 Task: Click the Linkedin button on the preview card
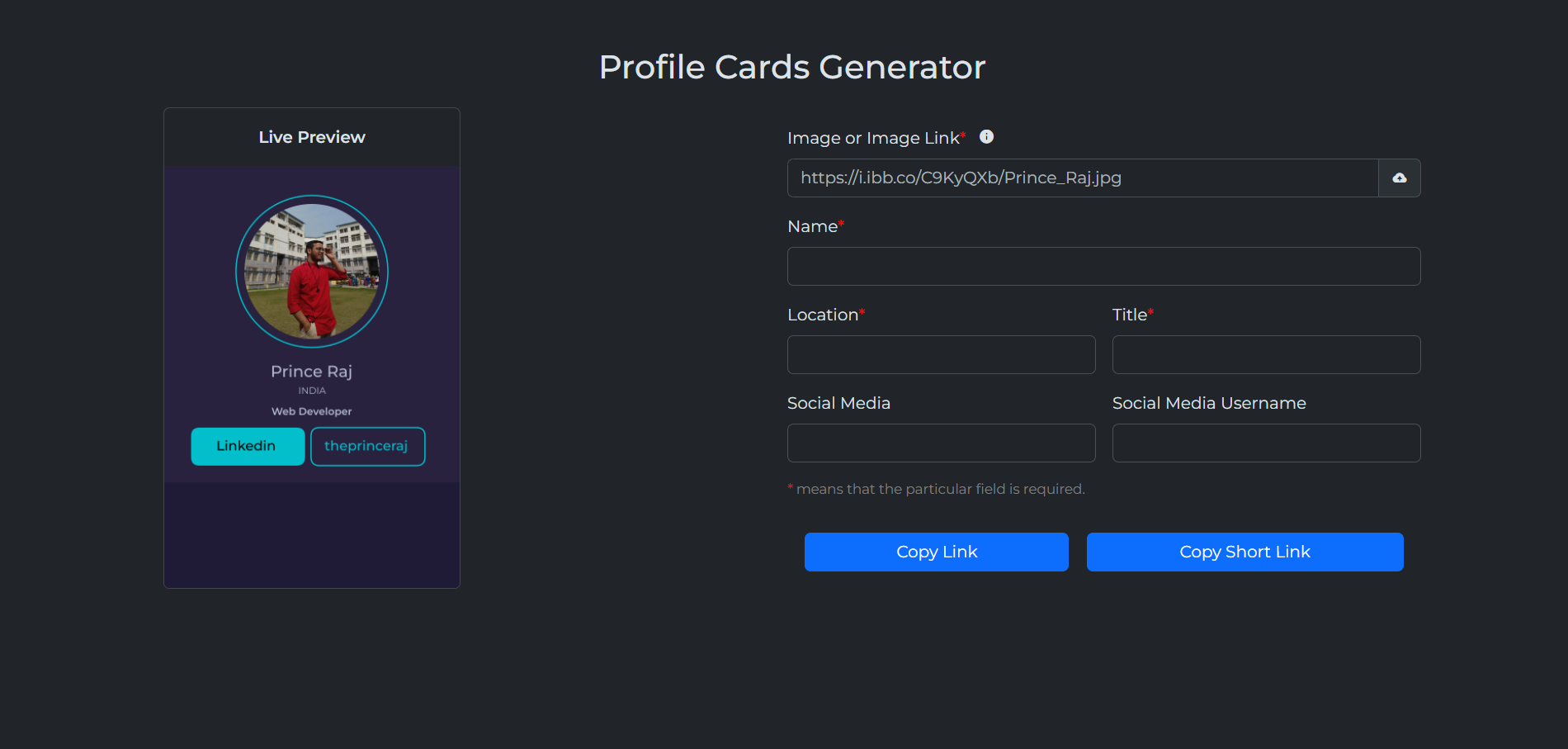coord(247,446)
